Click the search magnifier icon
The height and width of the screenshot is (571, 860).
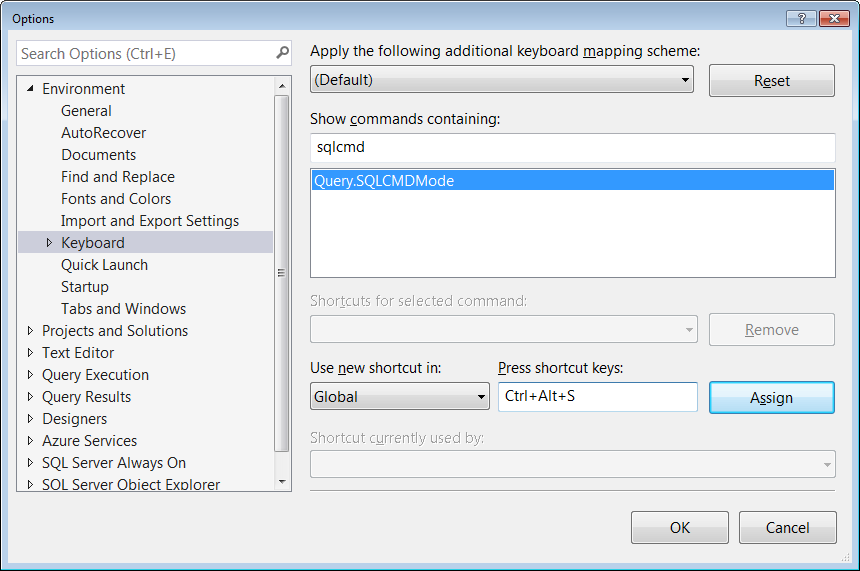(283, 53)
